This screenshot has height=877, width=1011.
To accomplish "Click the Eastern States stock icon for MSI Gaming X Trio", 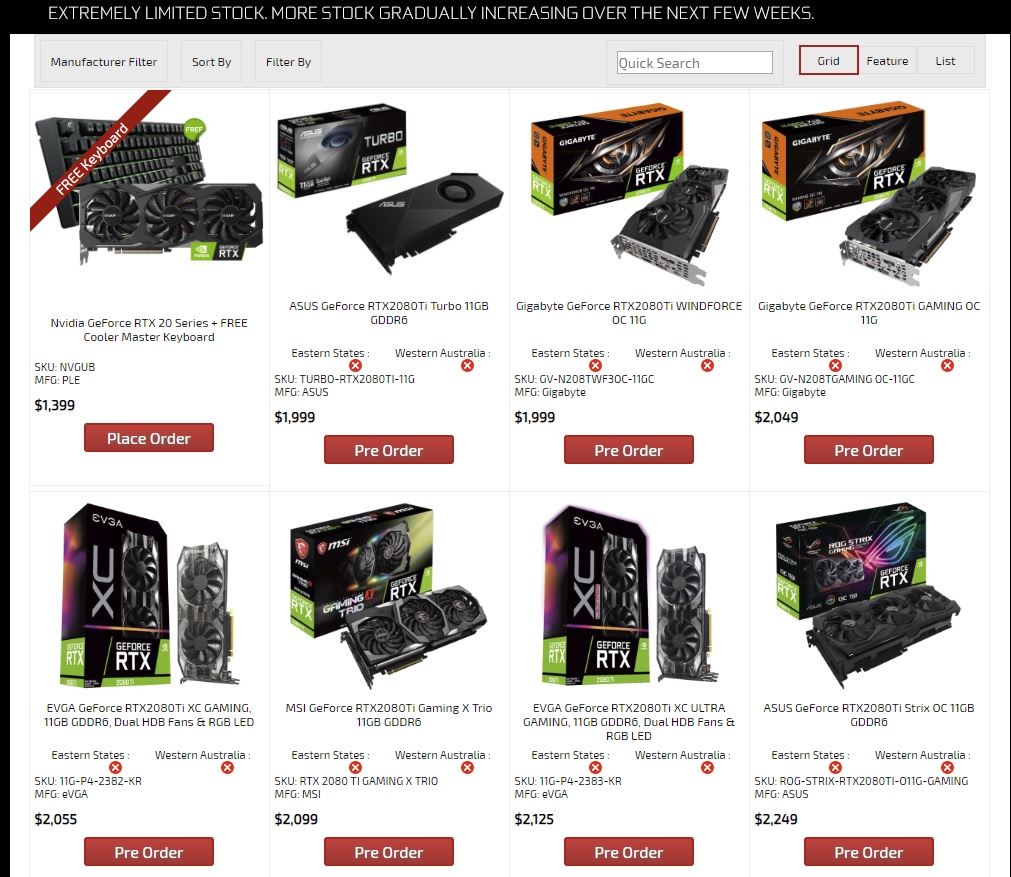I will point(355,767).
